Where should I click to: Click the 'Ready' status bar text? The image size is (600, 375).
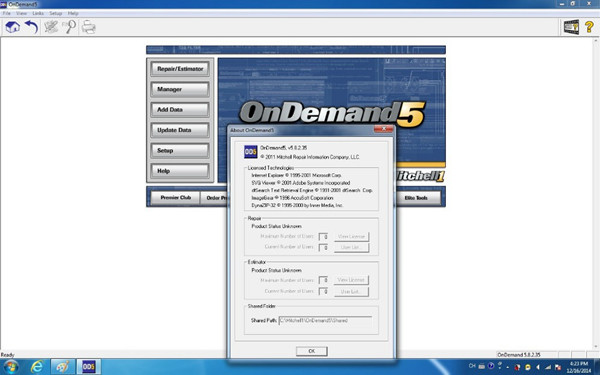(x=7, y=355)
